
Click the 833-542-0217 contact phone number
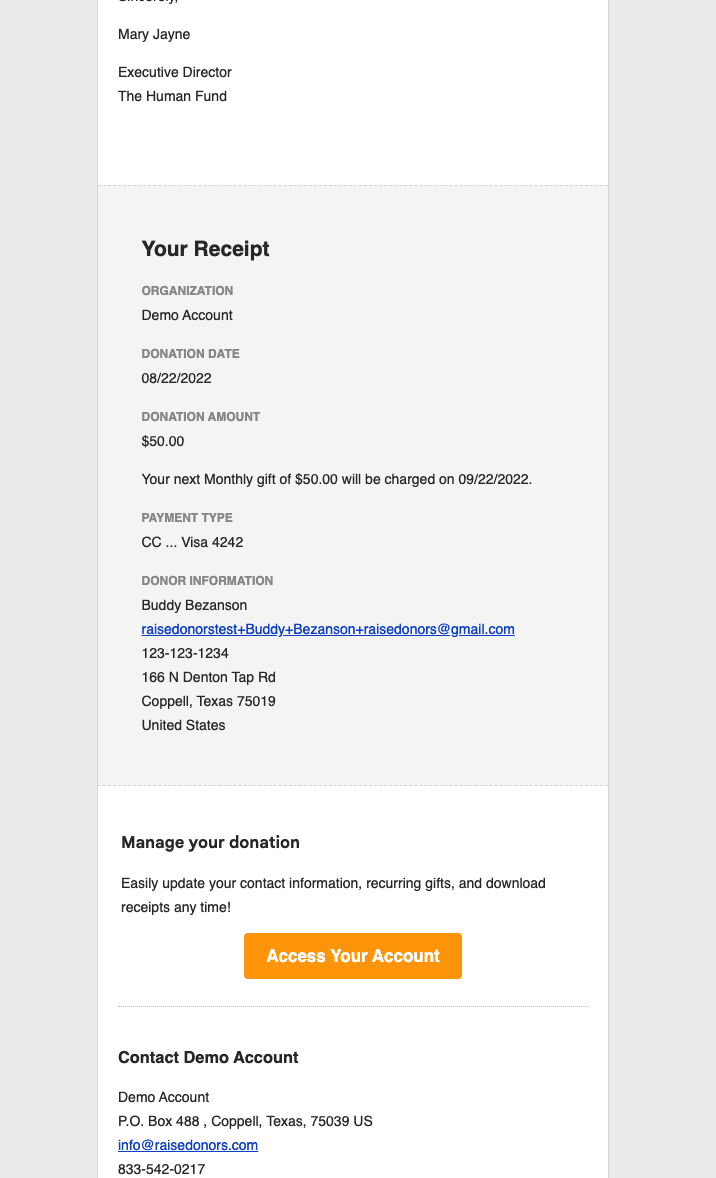(x=161, y=1169)
